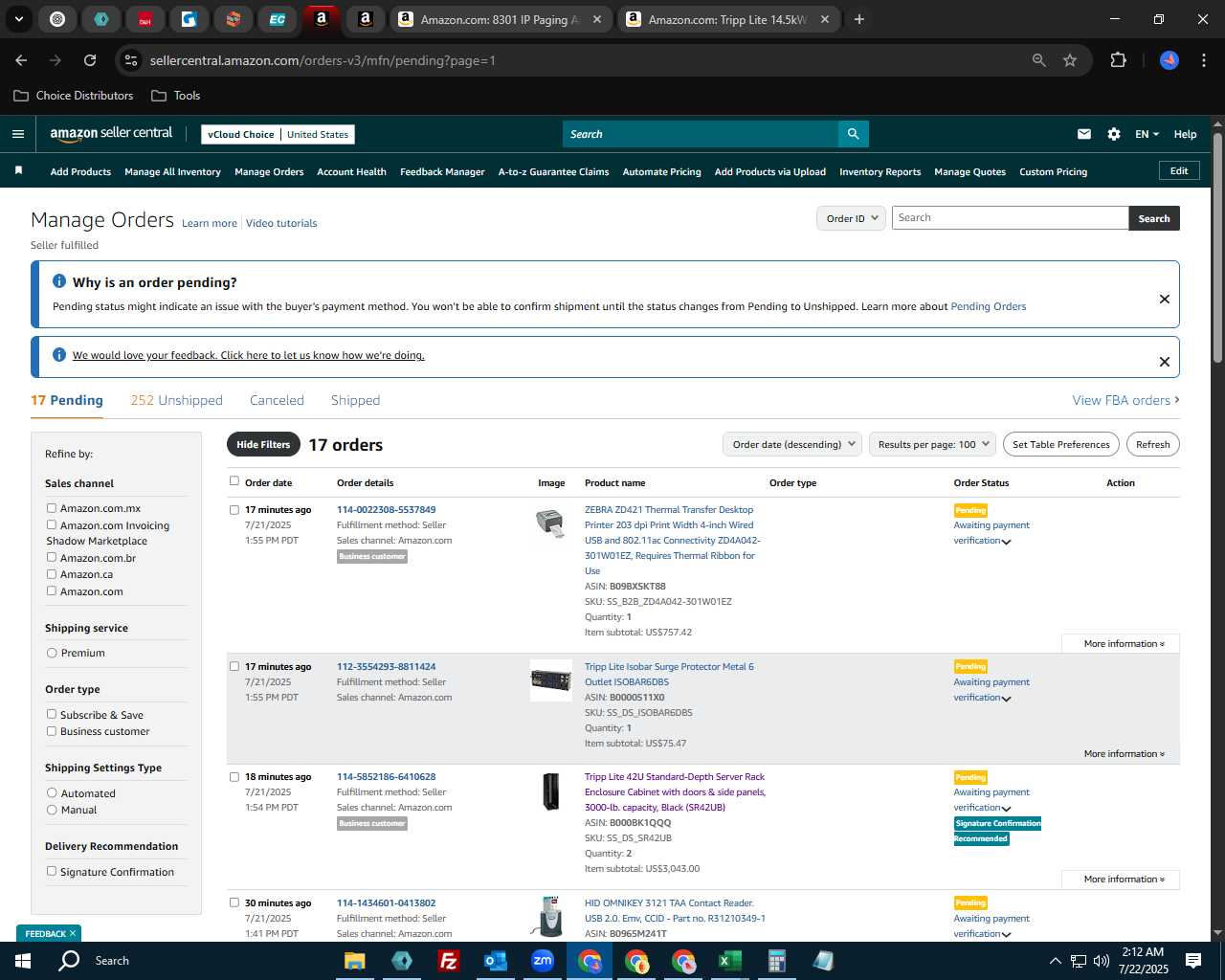1225x980 pixels.
Task: Click the top search magnifier button
Action: point(853,134)
